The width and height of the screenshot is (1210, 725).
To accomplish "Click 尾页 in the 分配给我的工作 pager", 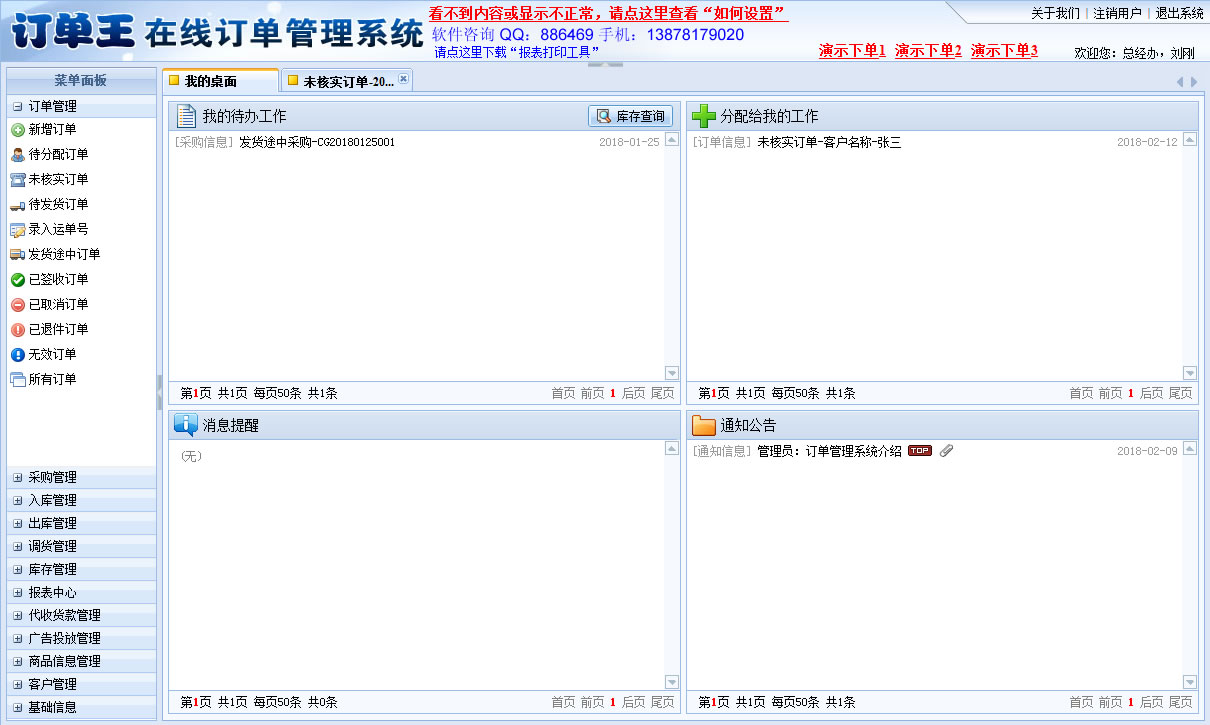I will tap(1181, 393).
